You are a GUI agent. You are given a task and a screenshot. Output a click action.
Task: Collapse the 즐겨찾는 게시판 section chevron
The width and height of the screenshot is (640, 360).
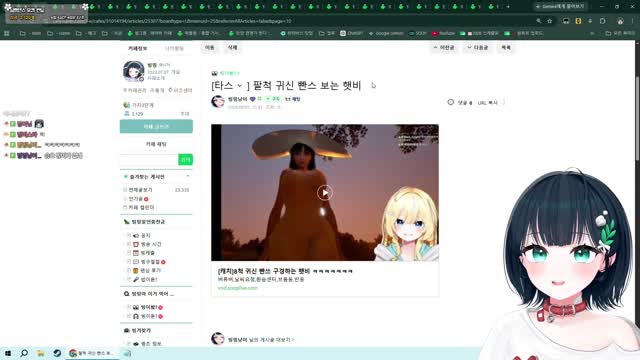188,176
